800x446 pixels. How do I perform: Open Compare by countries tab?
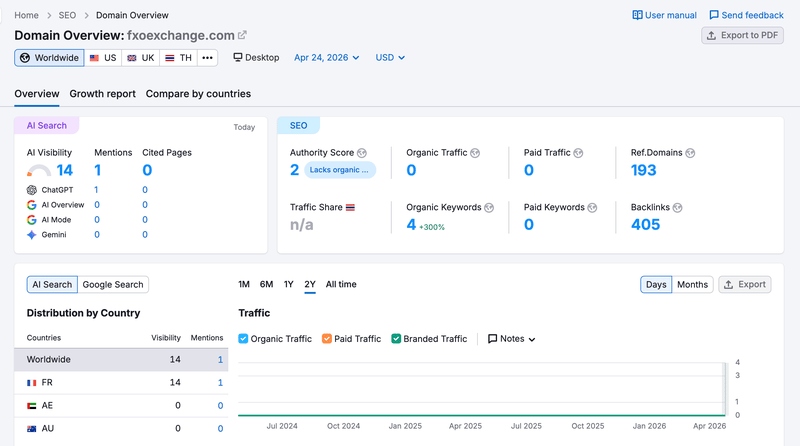click(198, 94)
